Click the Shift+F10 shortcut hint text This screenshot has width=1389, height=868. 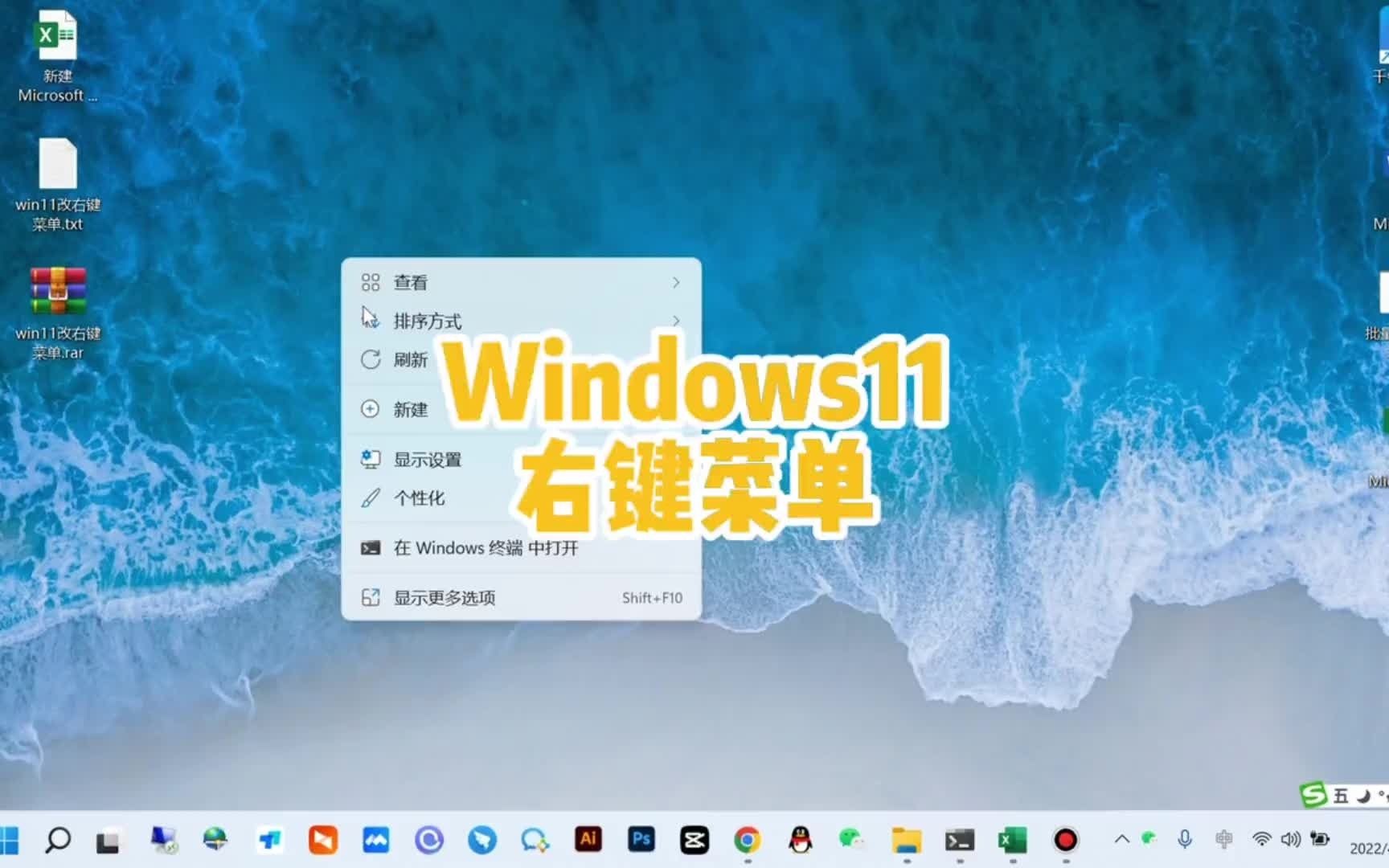(x=652, y=598)
